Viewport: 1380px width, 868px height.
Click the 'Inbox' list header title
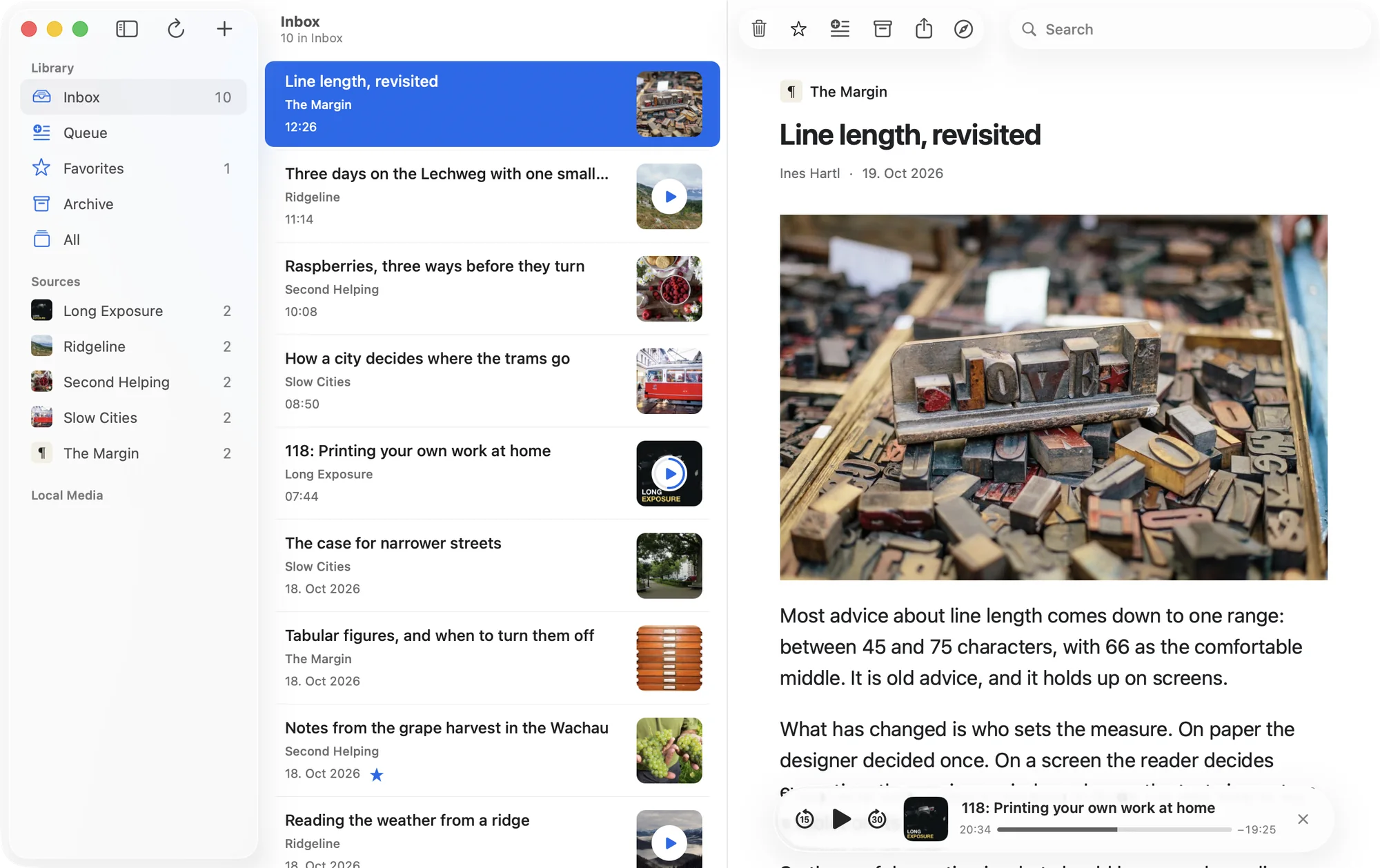300,21
